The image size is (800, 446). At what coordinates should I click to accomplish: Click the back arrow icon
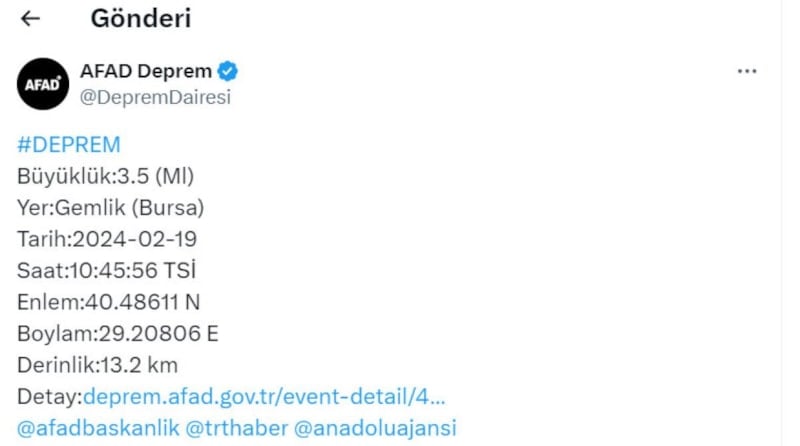coord(31,19)
